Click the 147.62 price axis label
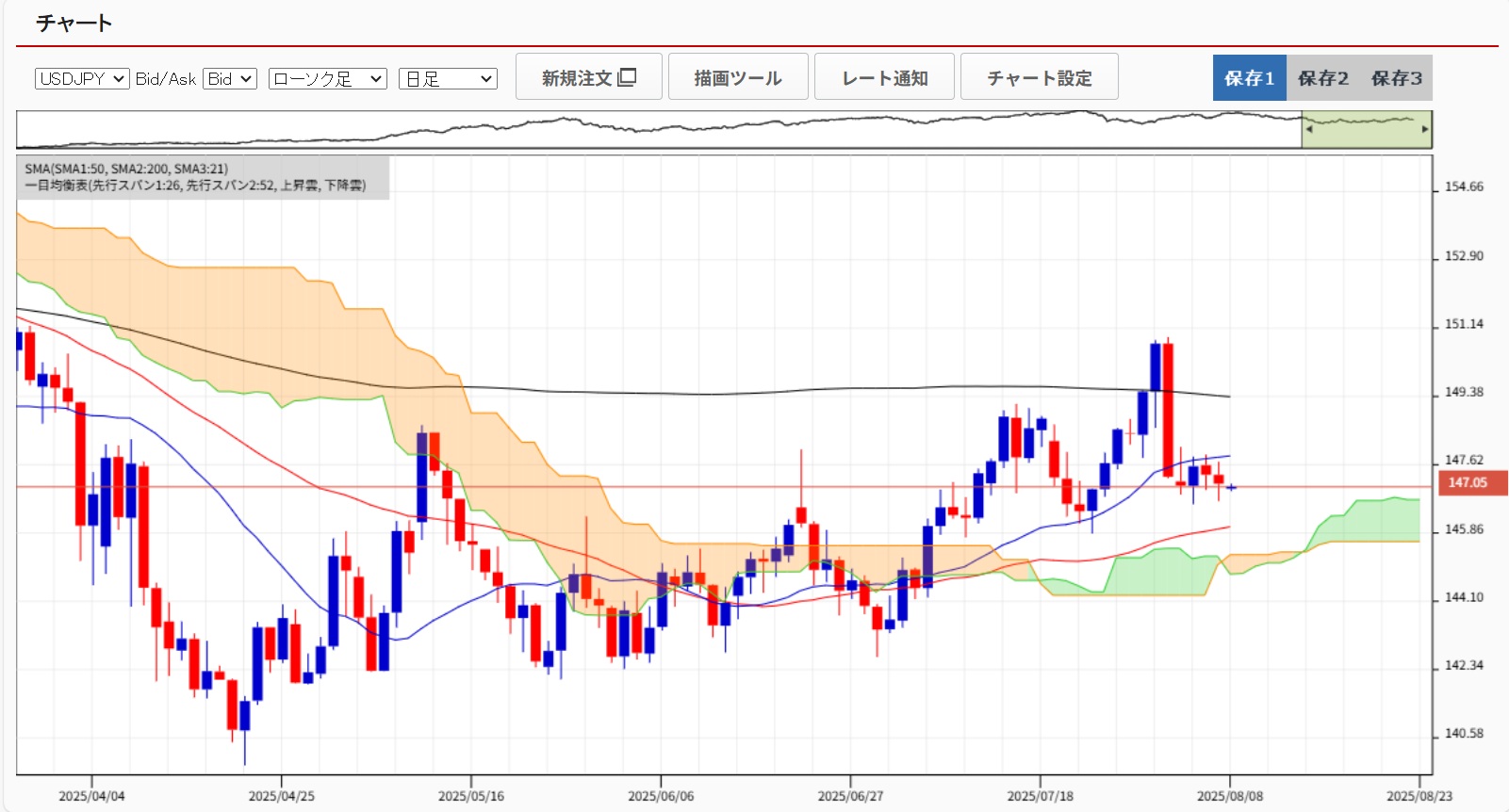The width and height of the screenshot is (1509, 812). click(x=1464, y=461)
